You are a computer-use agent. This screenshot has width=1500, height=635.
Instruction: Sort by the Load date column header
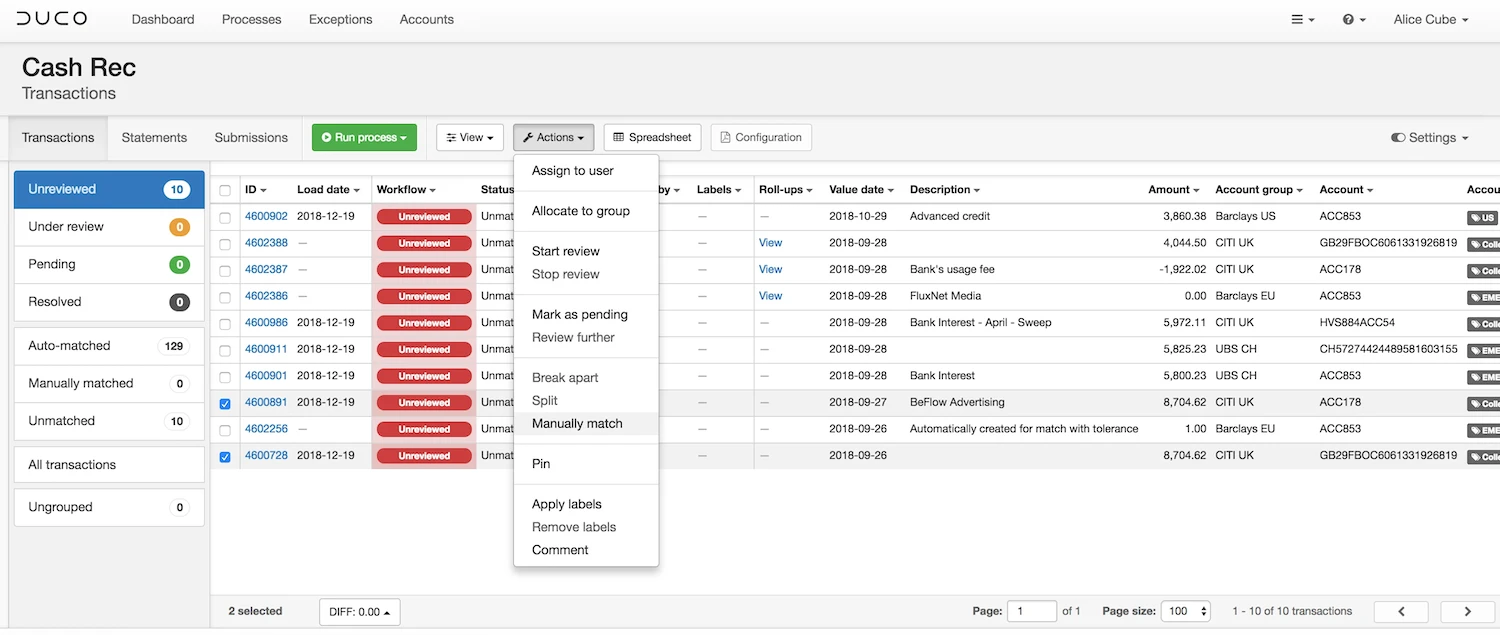click(327, 190)
